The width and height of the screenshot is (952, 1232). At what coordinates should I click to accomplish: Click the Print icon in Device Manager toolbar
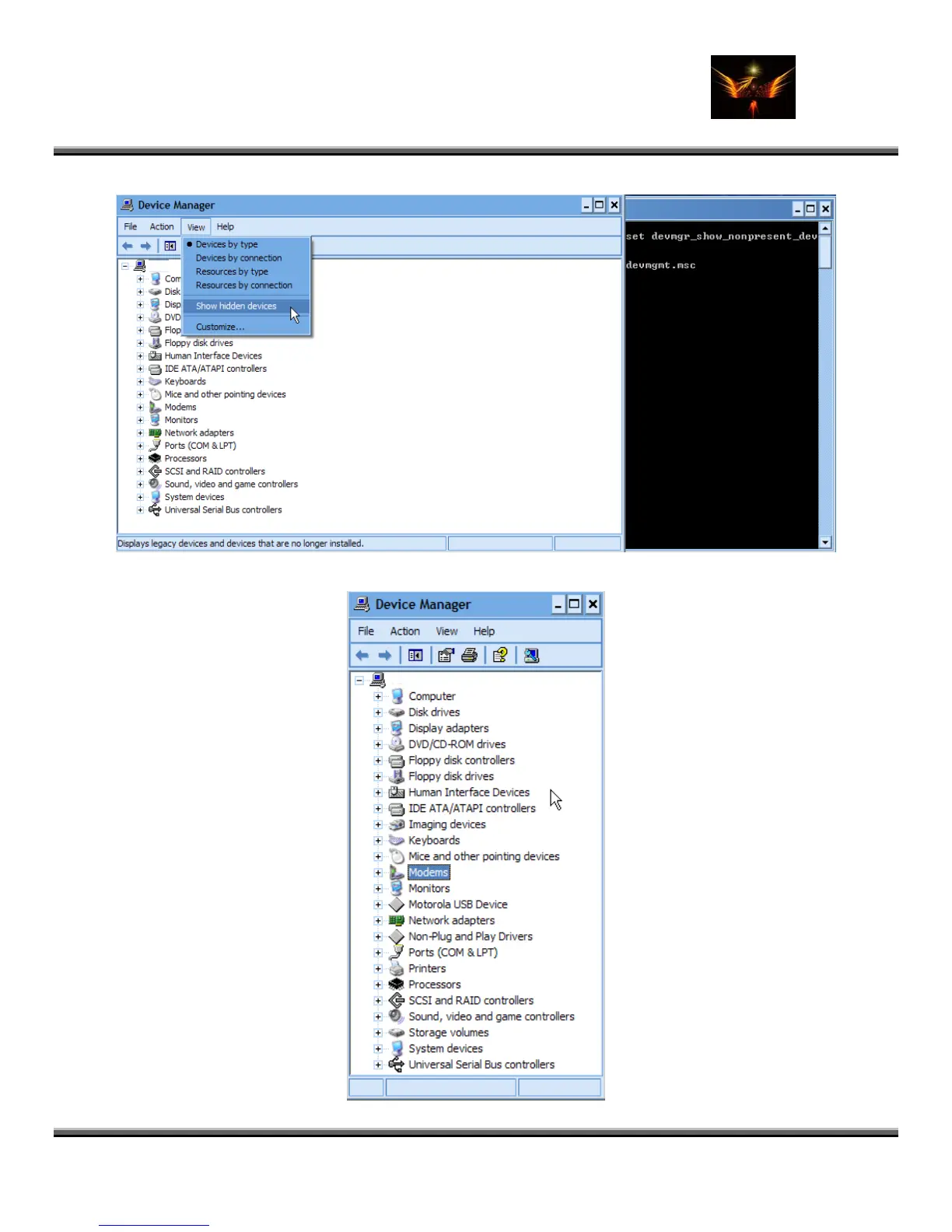pos(469,656)
